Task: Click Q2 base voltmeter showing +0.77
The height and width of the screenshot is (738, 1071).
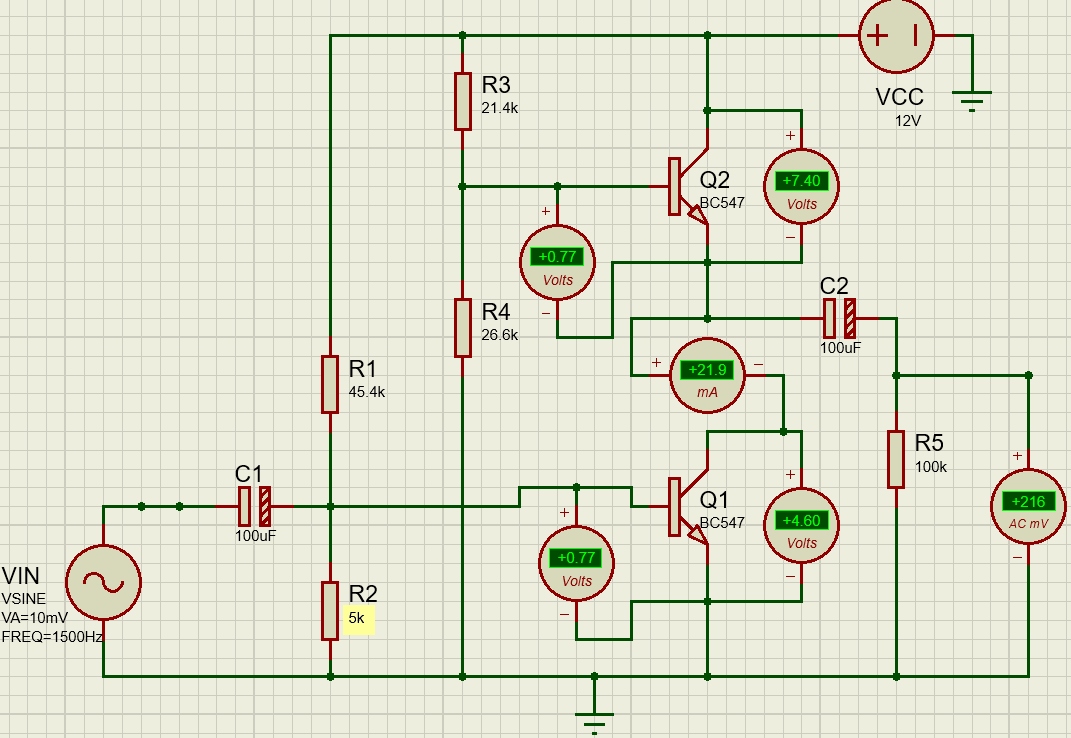Action: 557,262
